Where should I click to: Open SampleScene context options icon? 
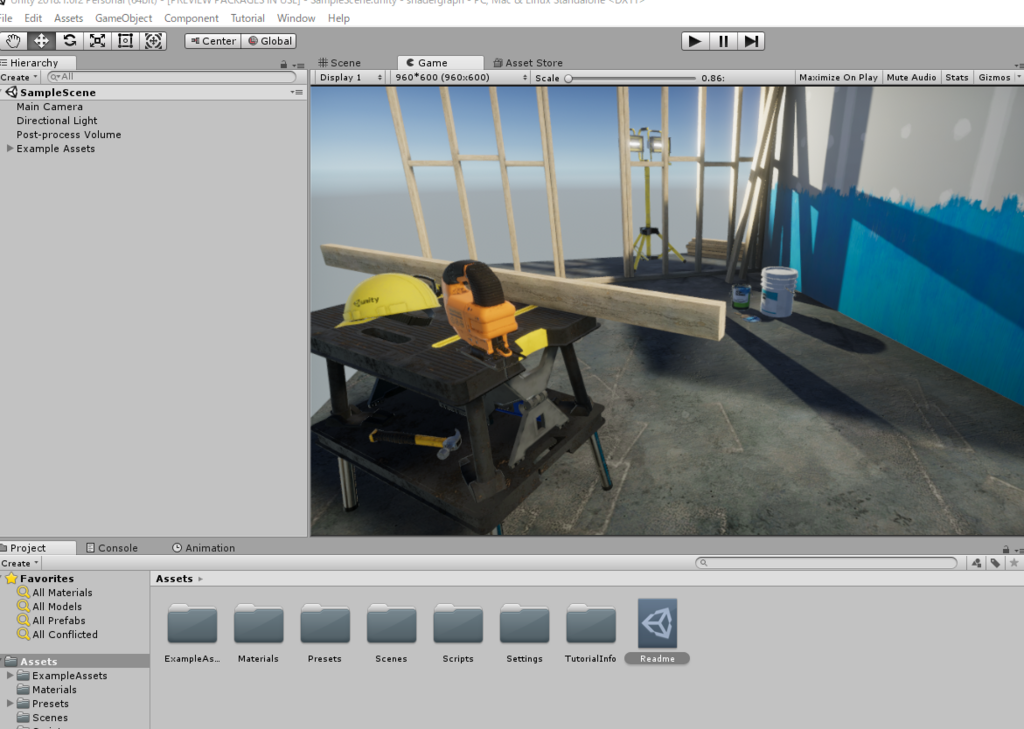[296, 92]
